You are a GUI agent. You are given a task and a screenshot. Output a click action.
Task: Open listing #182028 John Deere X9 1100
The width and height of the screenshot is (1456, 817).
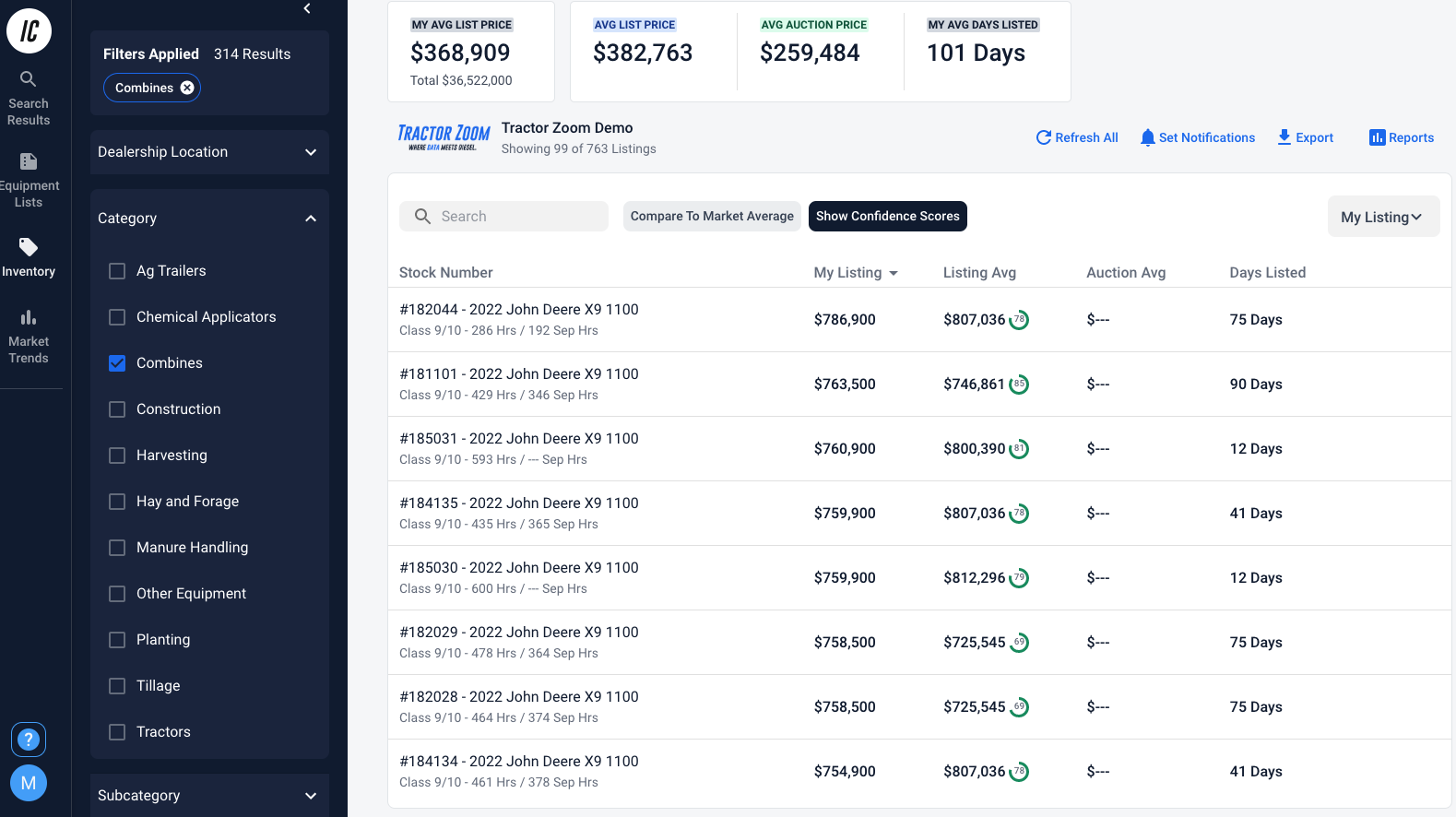pos(519,697)
